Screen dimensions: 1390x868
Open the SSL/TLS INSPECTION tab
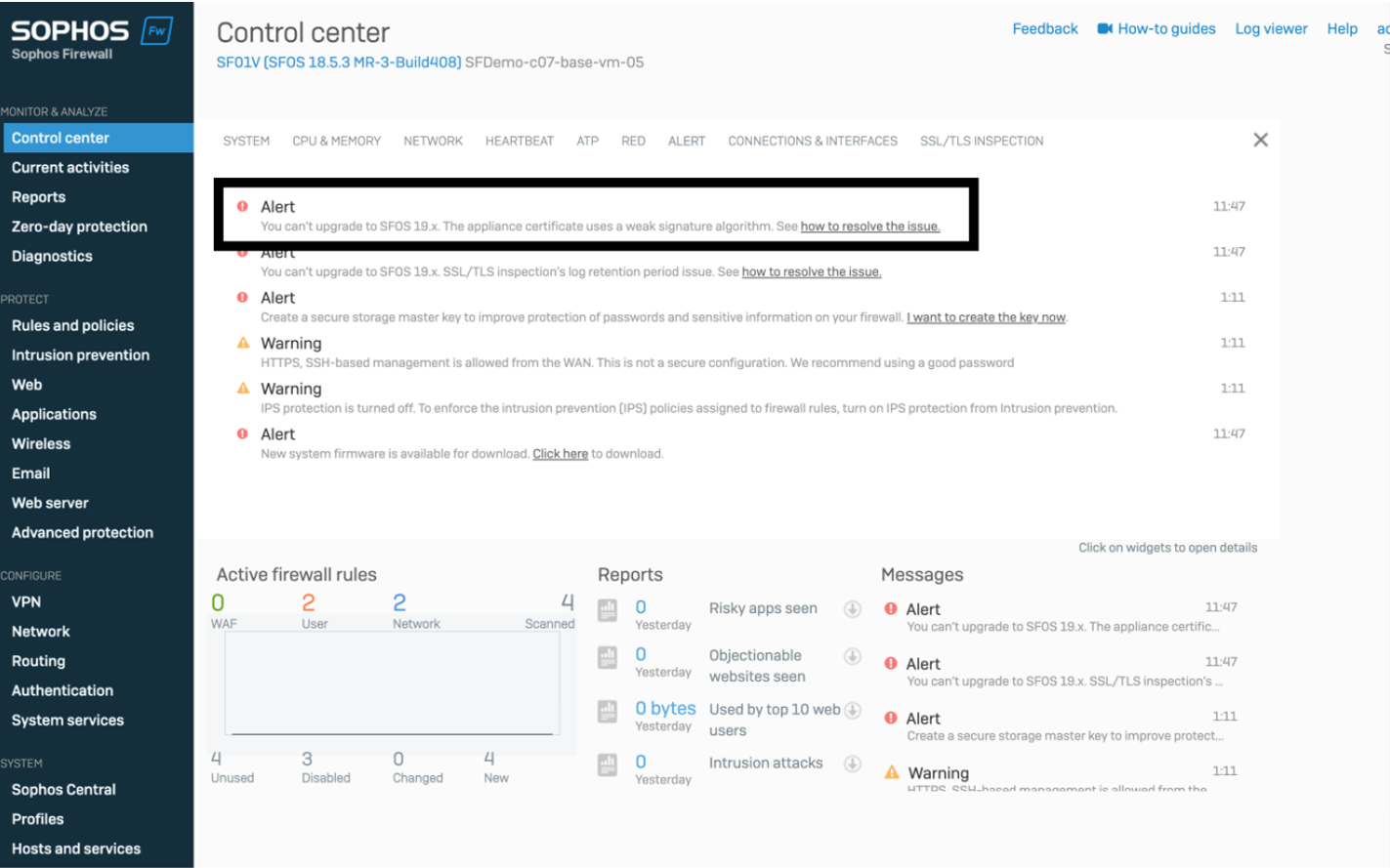click(x=981, y=140)
